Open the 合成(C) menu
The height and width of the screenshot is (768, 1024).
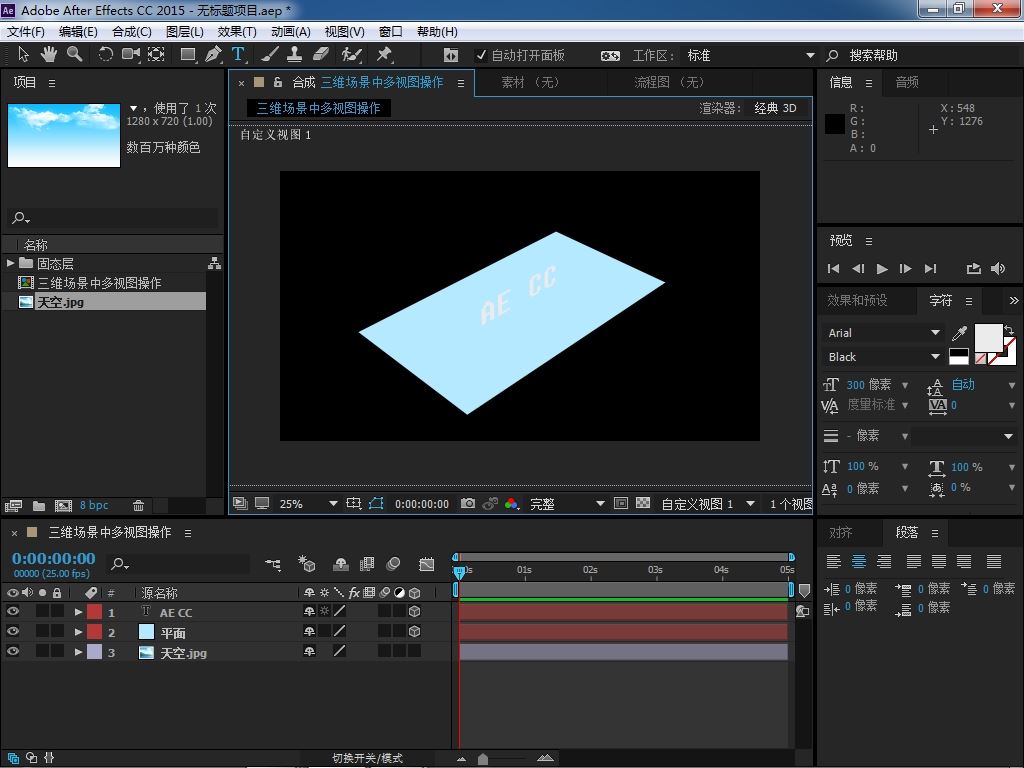pos(131,32)
